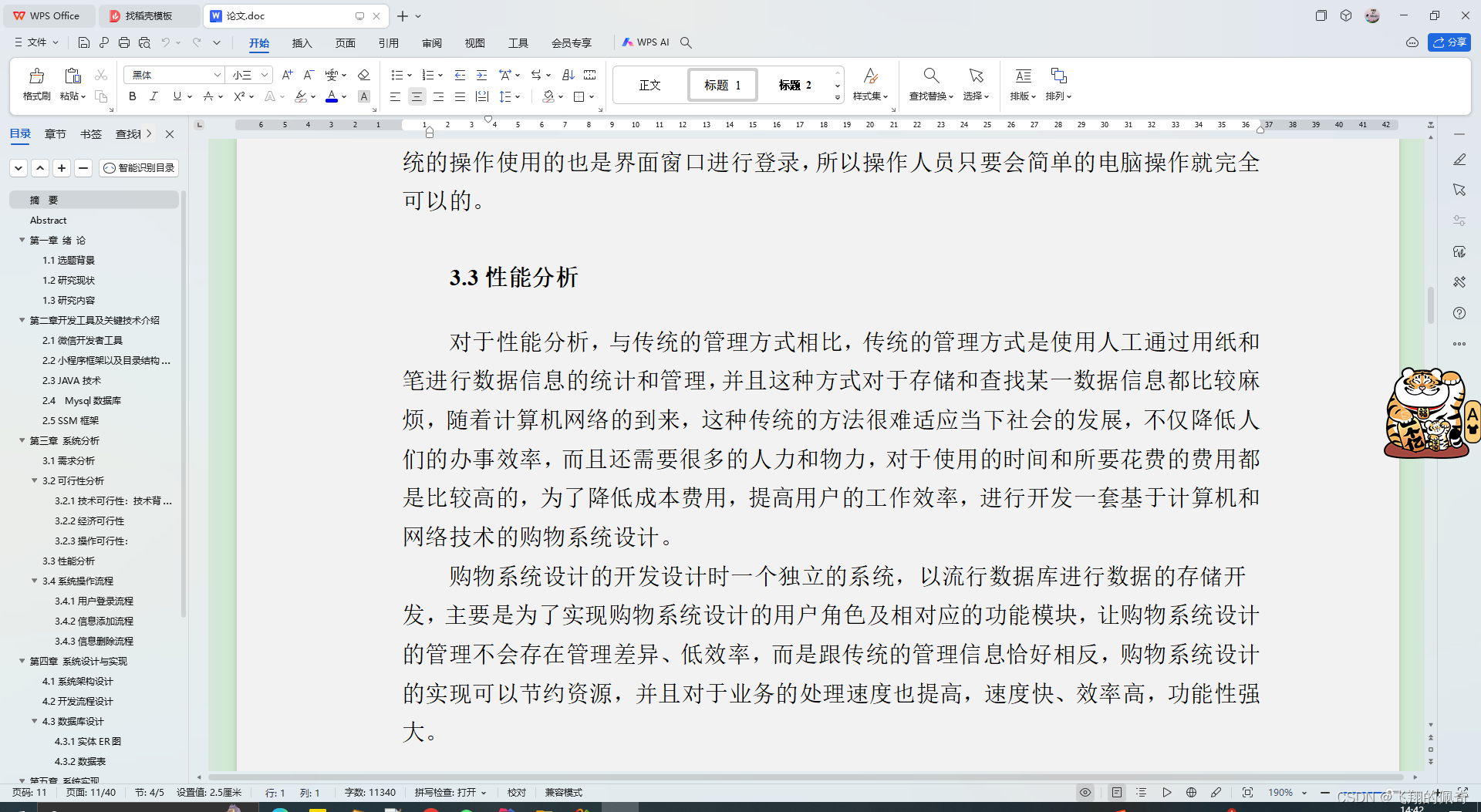Click the zoom out minus in status bar
This screenshot has width=1481, height=812.
tap(1325, 792)
